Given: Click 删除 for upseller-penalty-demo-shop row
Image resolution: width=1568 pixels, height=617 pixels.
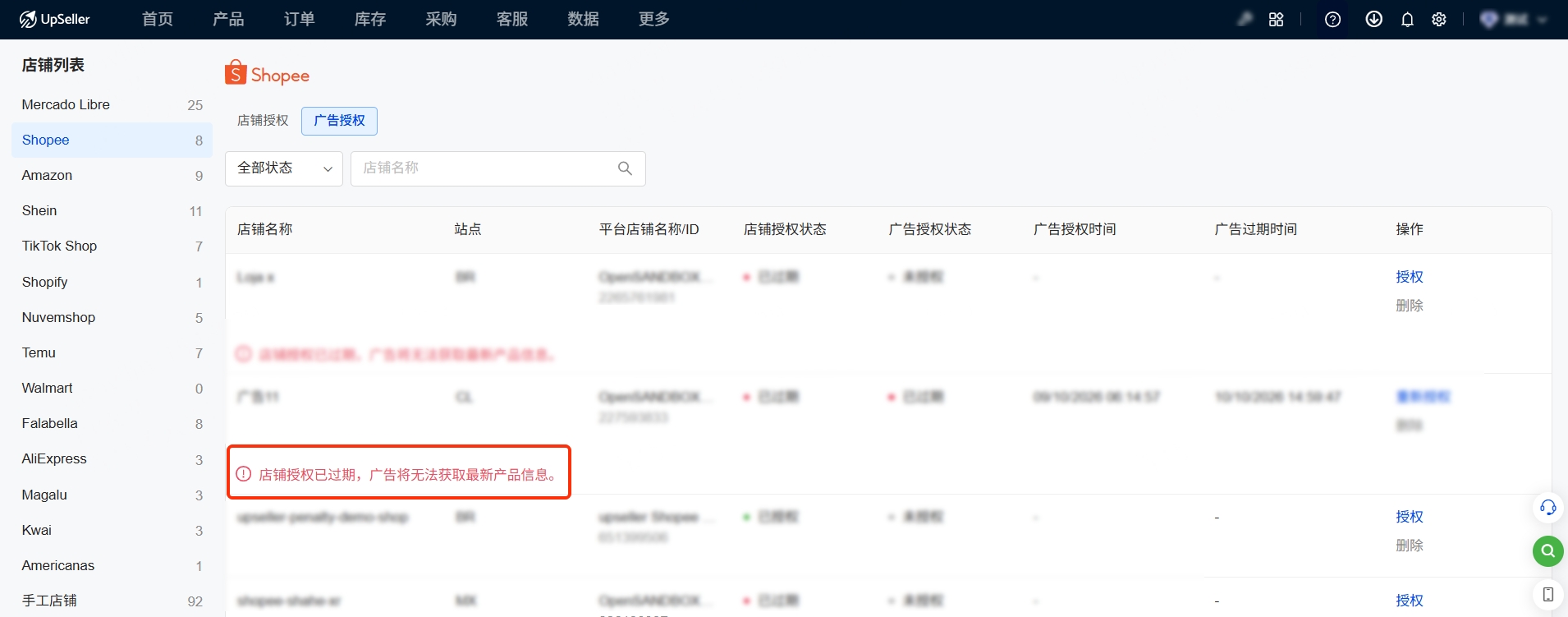Looking at the screenshot, I should tap(1410, 546).
